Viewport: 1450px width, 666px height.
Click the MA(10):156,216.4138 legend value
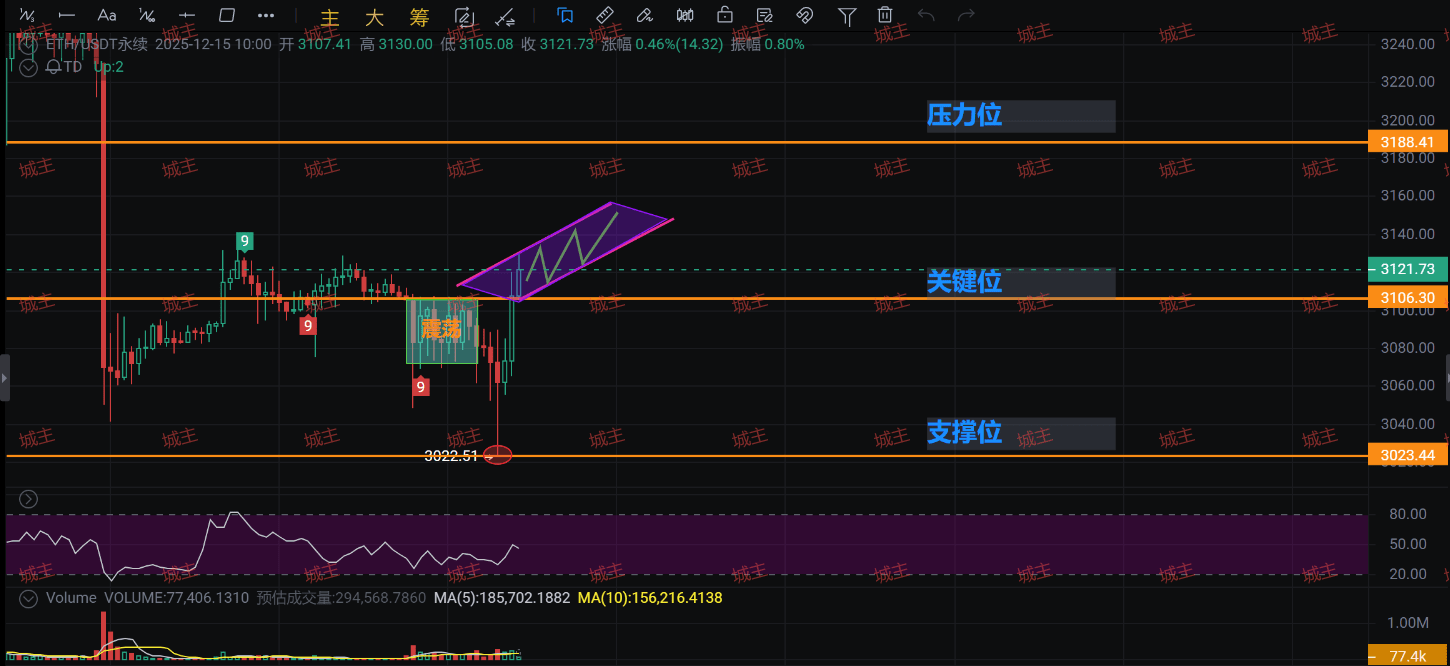click(649, 598)
